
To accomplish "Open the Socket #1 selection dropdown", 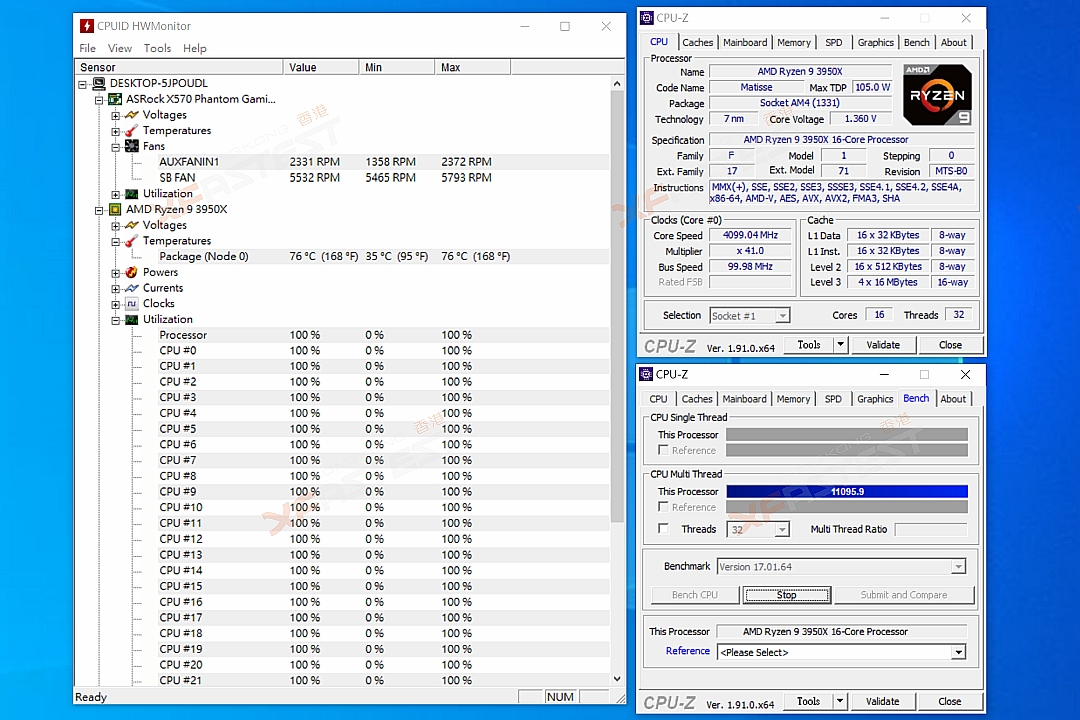I will 782,316.
